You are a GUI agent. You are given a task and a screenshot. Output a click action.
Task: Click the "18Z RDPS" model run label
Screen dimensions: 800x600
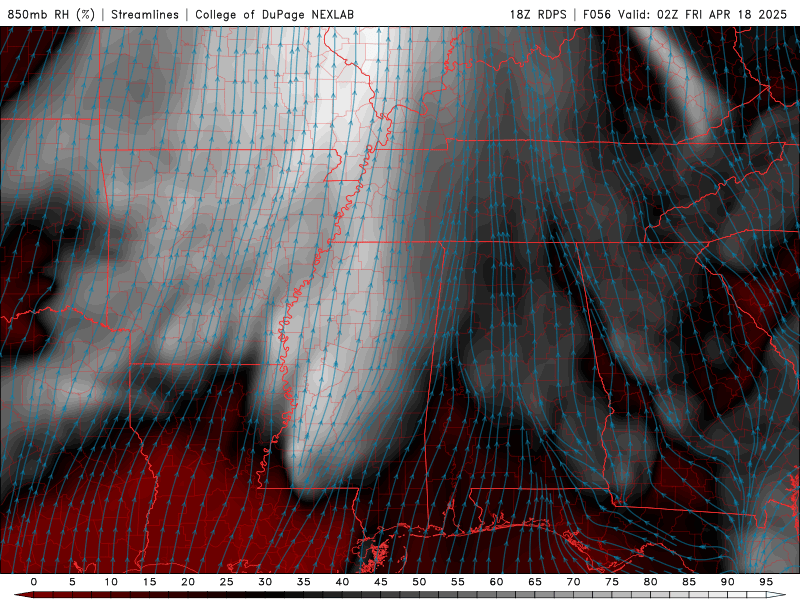(538, 14)
